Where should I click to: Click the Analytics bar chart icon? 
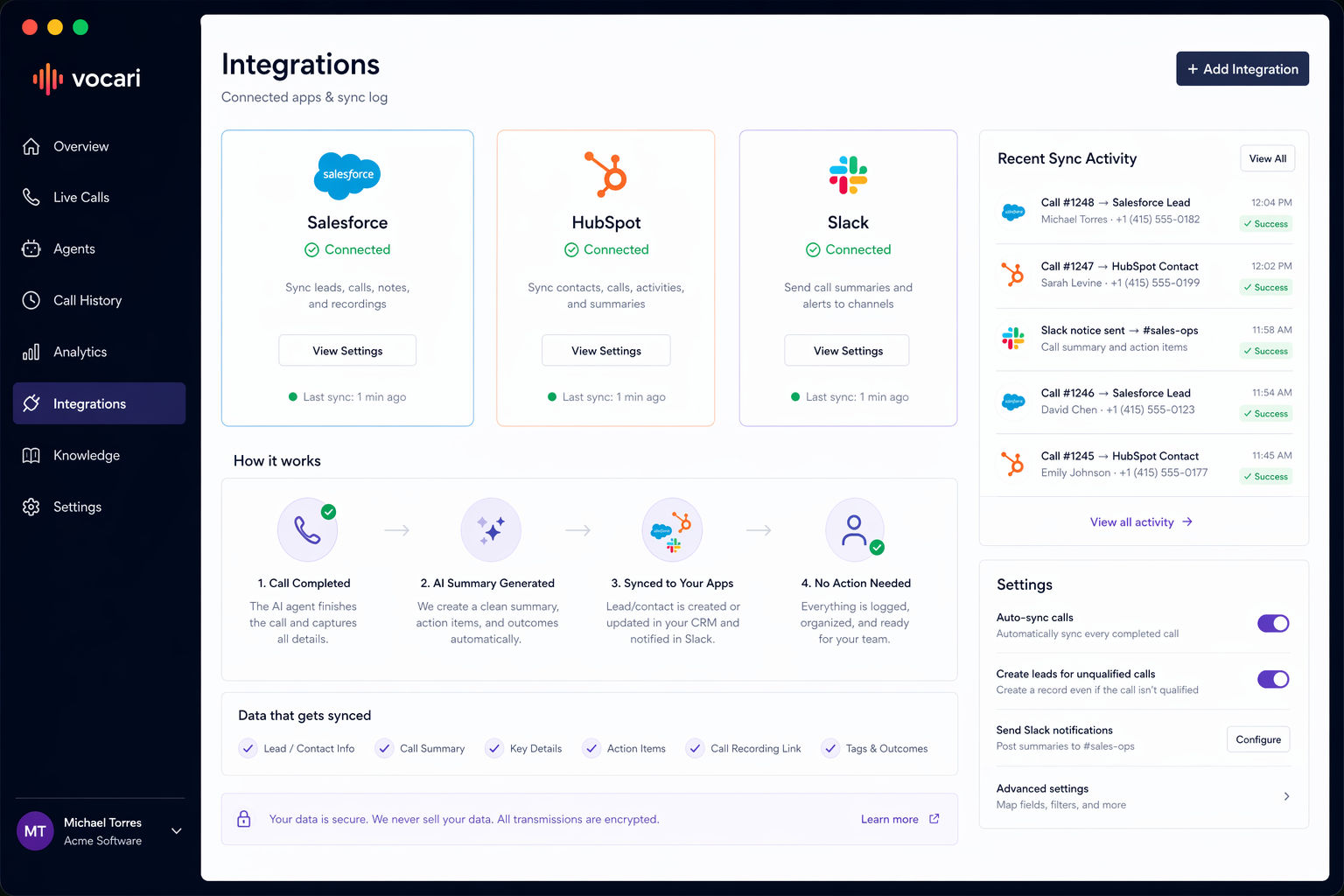[31, 352]
